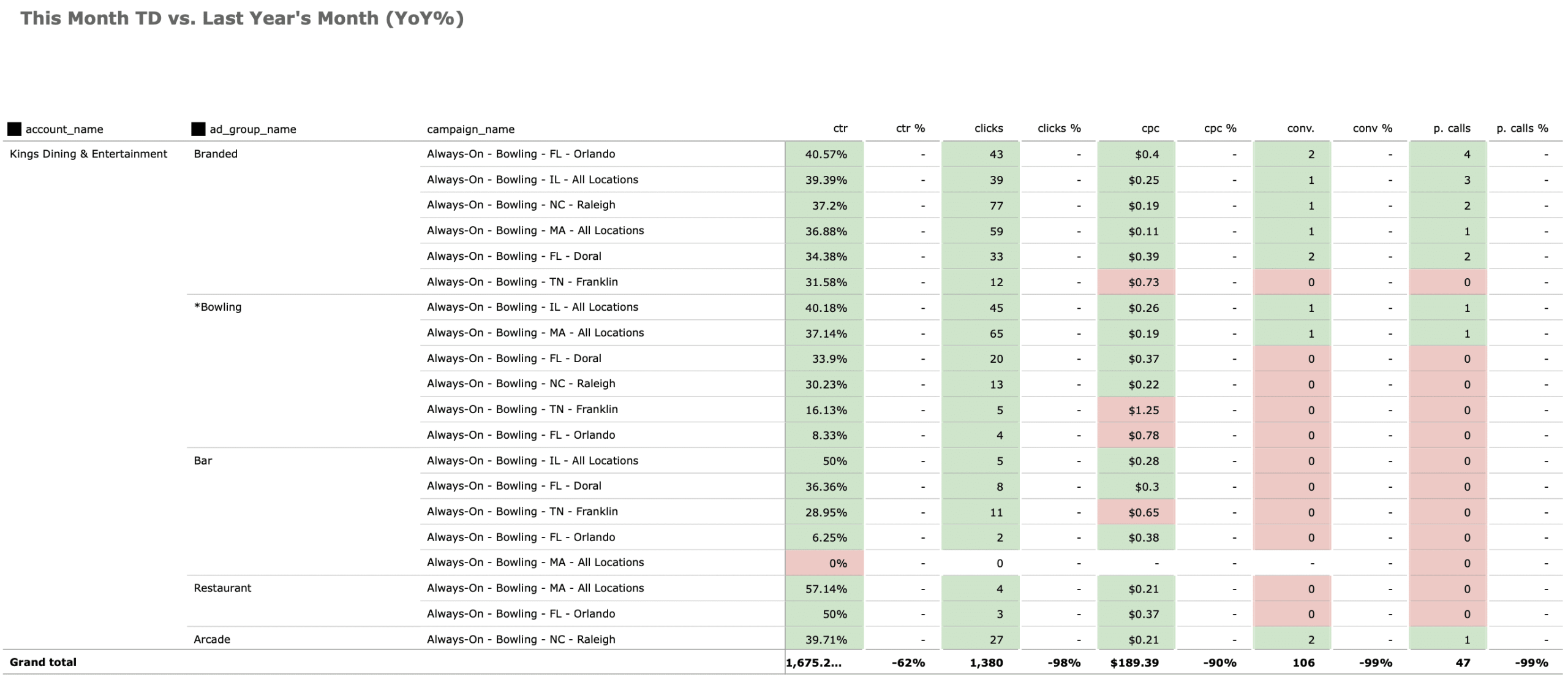
Task: Click the Grand total row label
Action: point(43,662)
